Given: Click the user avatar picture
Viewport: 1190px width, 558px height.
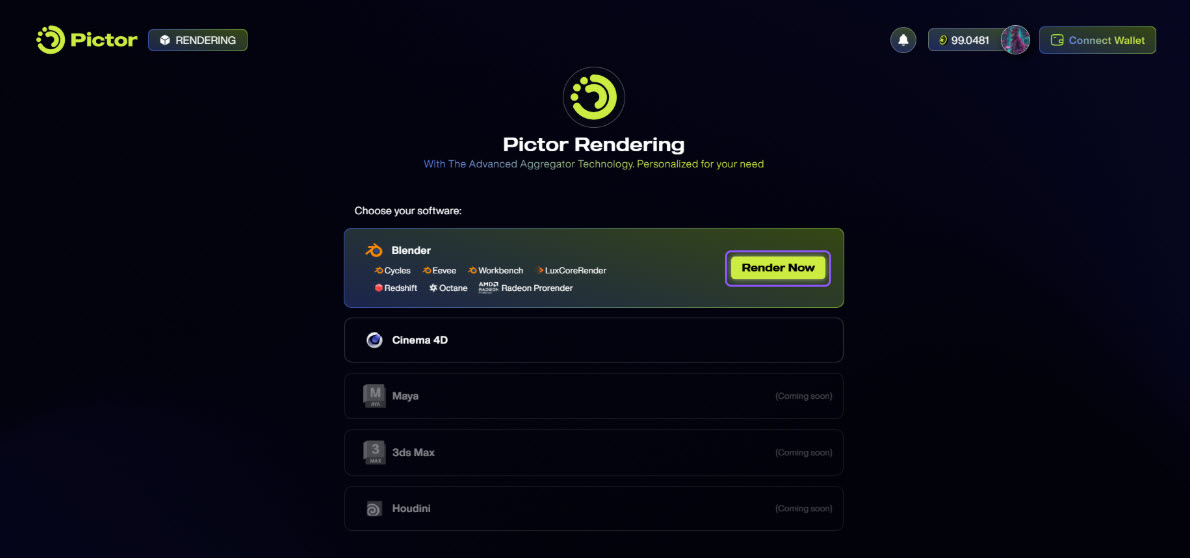Looking at the screenshot, I should point(1015,40).
